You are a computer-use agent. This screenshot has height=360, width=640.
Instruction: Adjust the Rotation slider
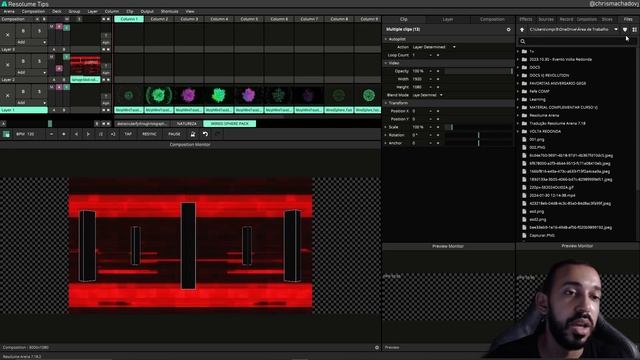(x=478, y=135)
